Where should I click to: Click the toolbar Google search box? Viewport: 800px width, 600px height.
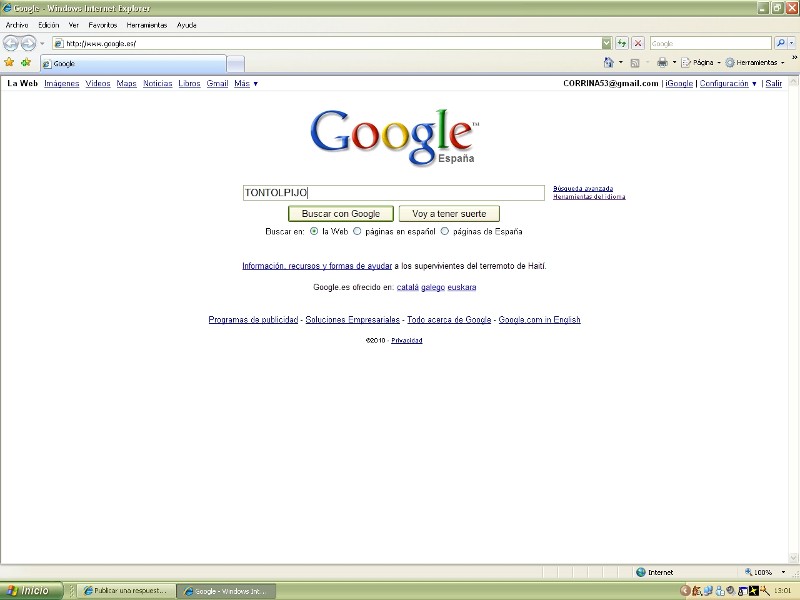pyautogui.click(x=711, y=43)
